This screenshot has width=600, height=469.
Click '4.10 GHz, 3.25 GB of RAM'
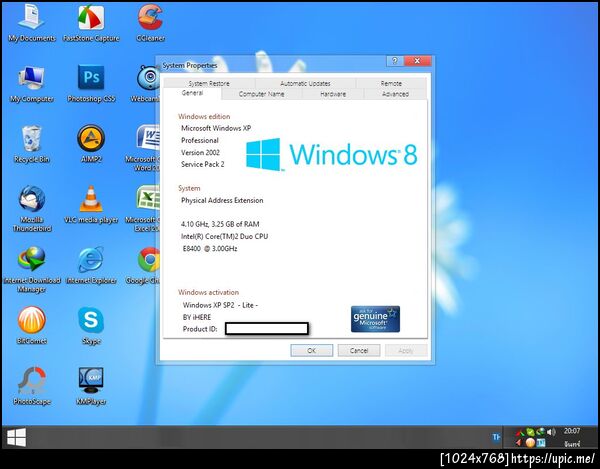click(x=220, y=224)
